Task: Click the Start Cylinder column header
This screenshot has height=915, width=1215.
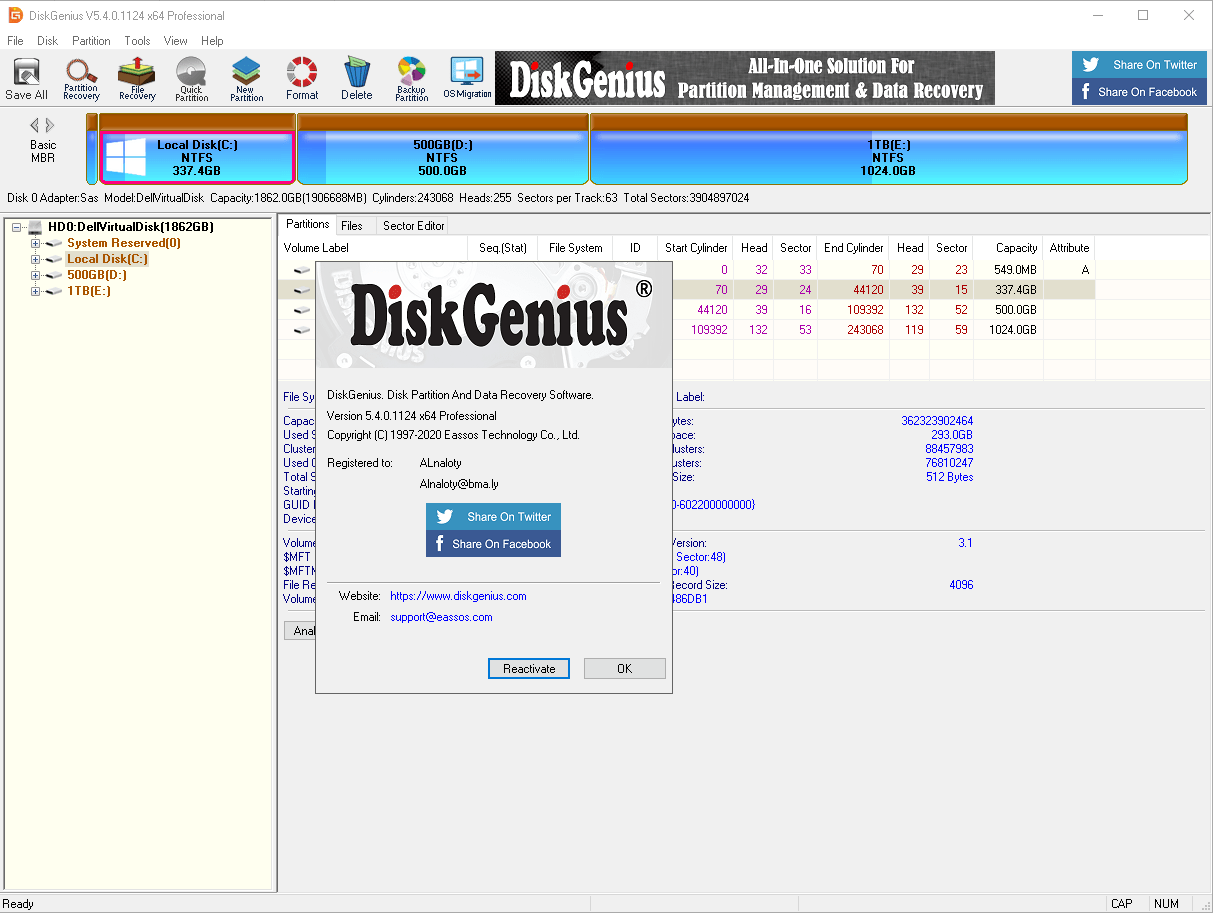Action: pos(695,248)
